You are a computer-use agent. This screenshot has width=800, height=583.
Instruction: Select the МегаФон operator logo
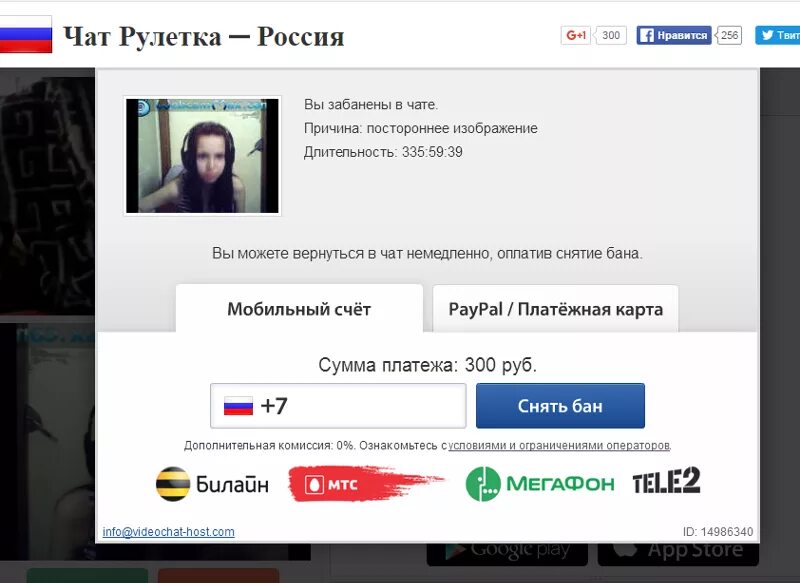pyautogui.click(x=540, y=484)
